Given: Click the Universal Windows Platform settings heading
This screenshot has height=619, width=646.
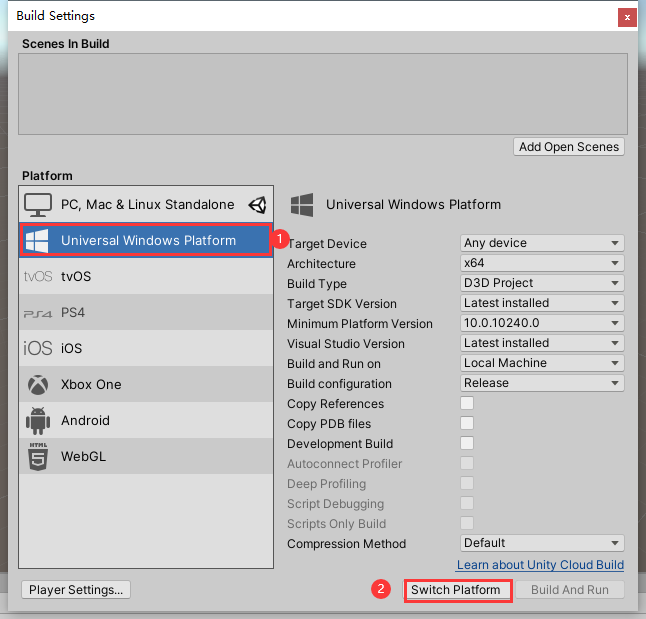Looking at the screenshot, I should [x=413, y=205].
